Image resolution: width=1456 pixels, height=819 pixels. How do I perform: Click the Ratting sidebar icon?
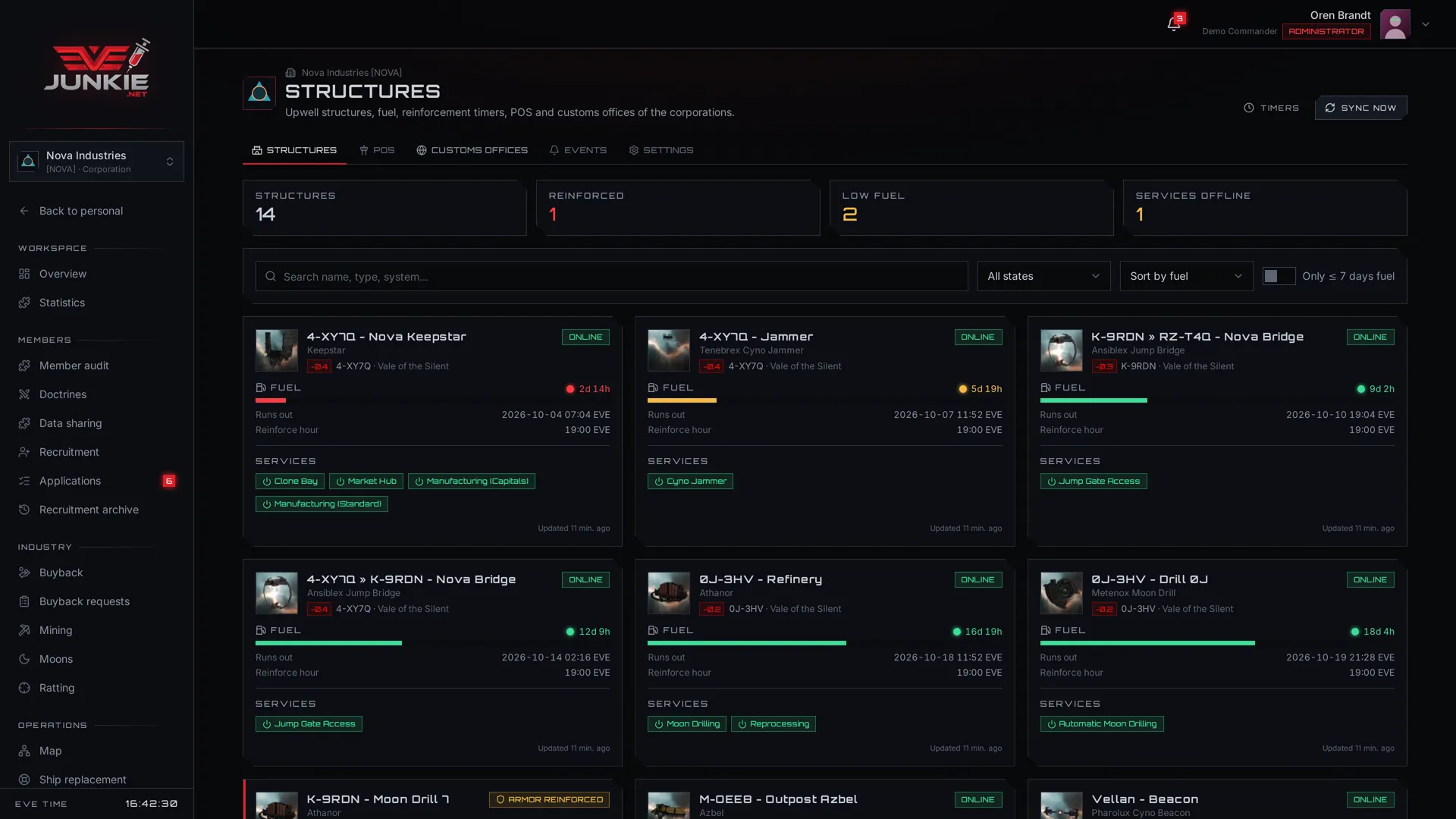click(24, 688)
